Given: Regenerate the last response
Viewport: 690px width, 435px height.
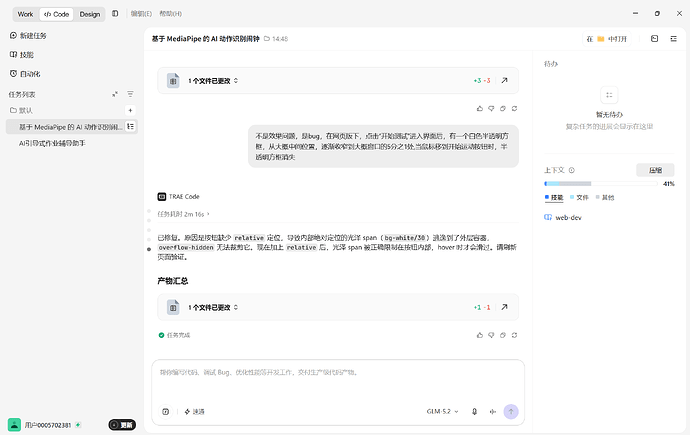Looking at the screenshot, I should [x=514, y=335].
